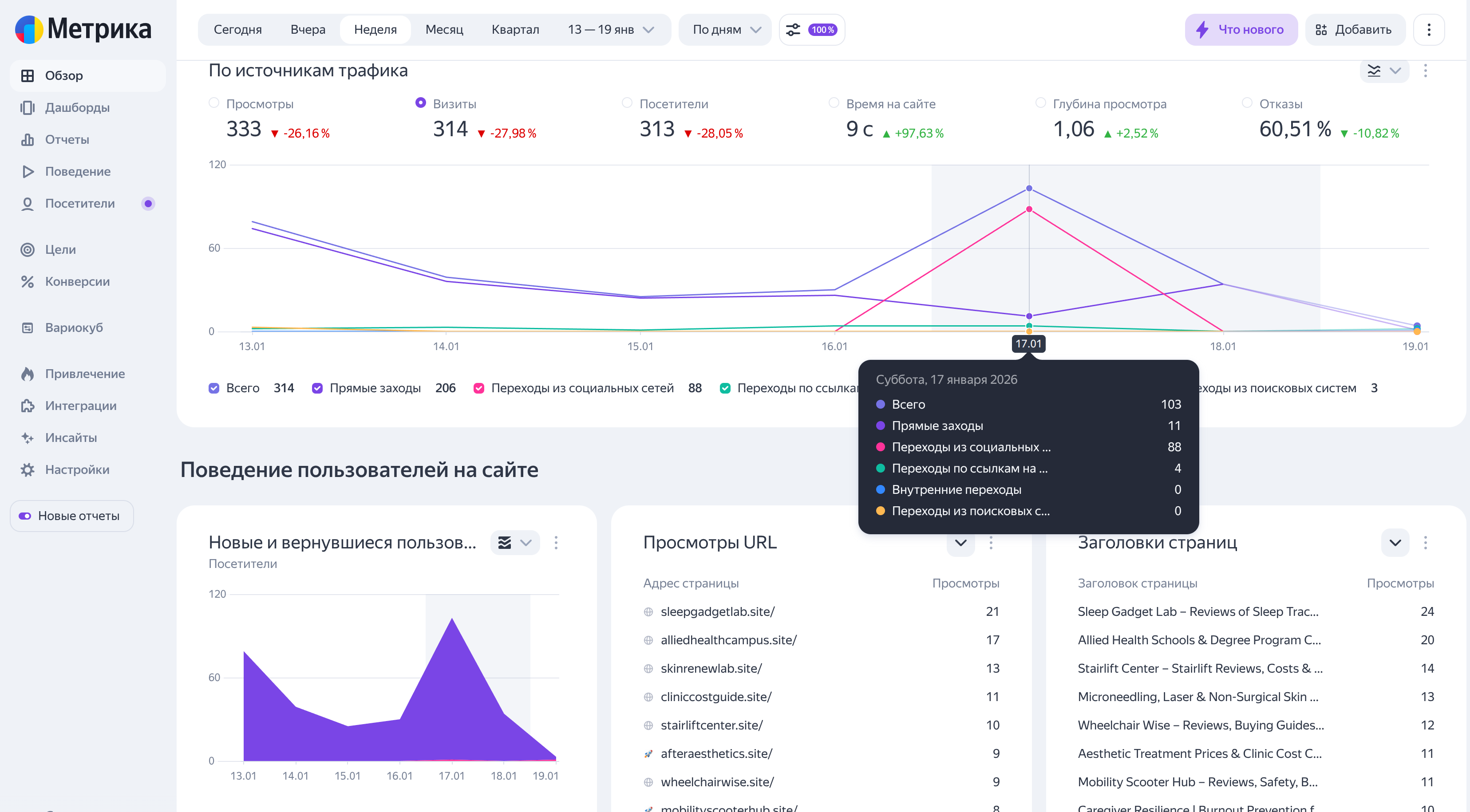Expand the 13 — 19 янв date dropdown
Screen dimensions: 1470x812
(610, 30)
